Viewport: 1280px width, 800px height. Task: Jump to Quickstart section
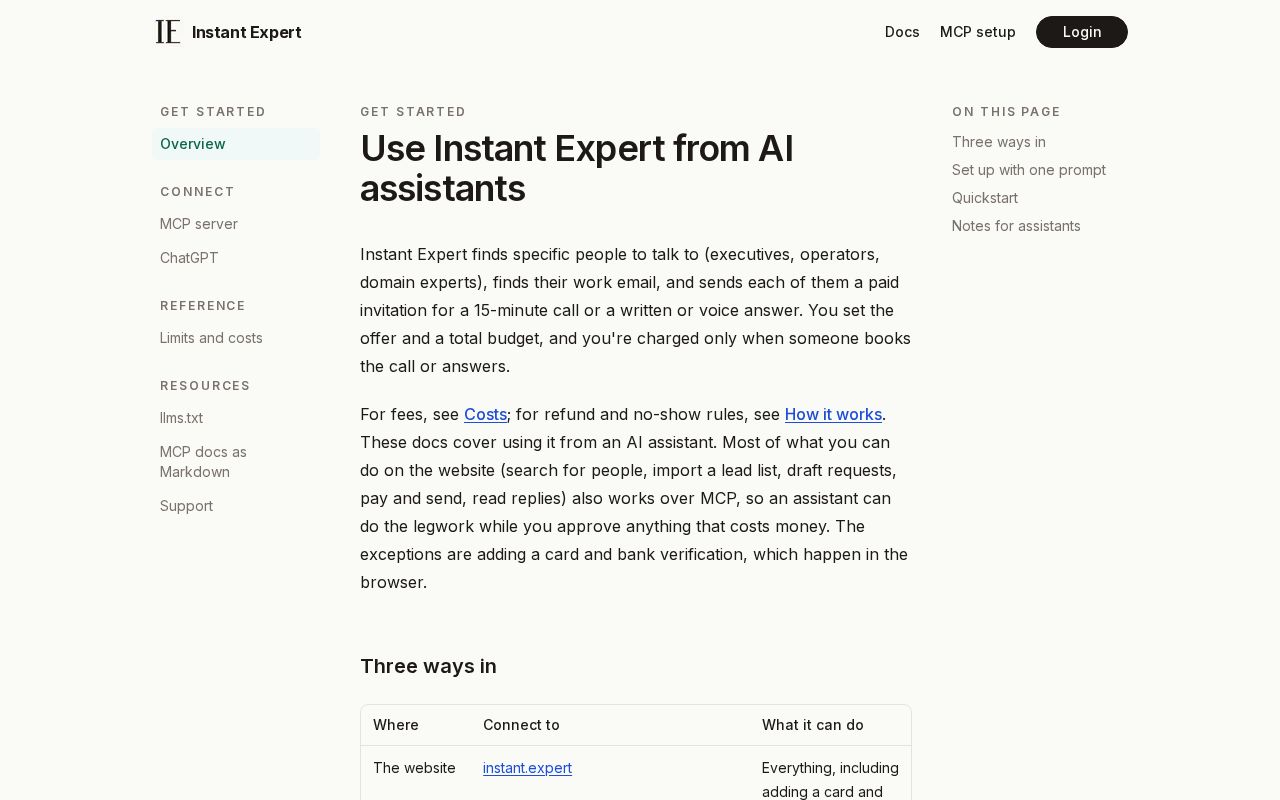(x=985, y=198)
